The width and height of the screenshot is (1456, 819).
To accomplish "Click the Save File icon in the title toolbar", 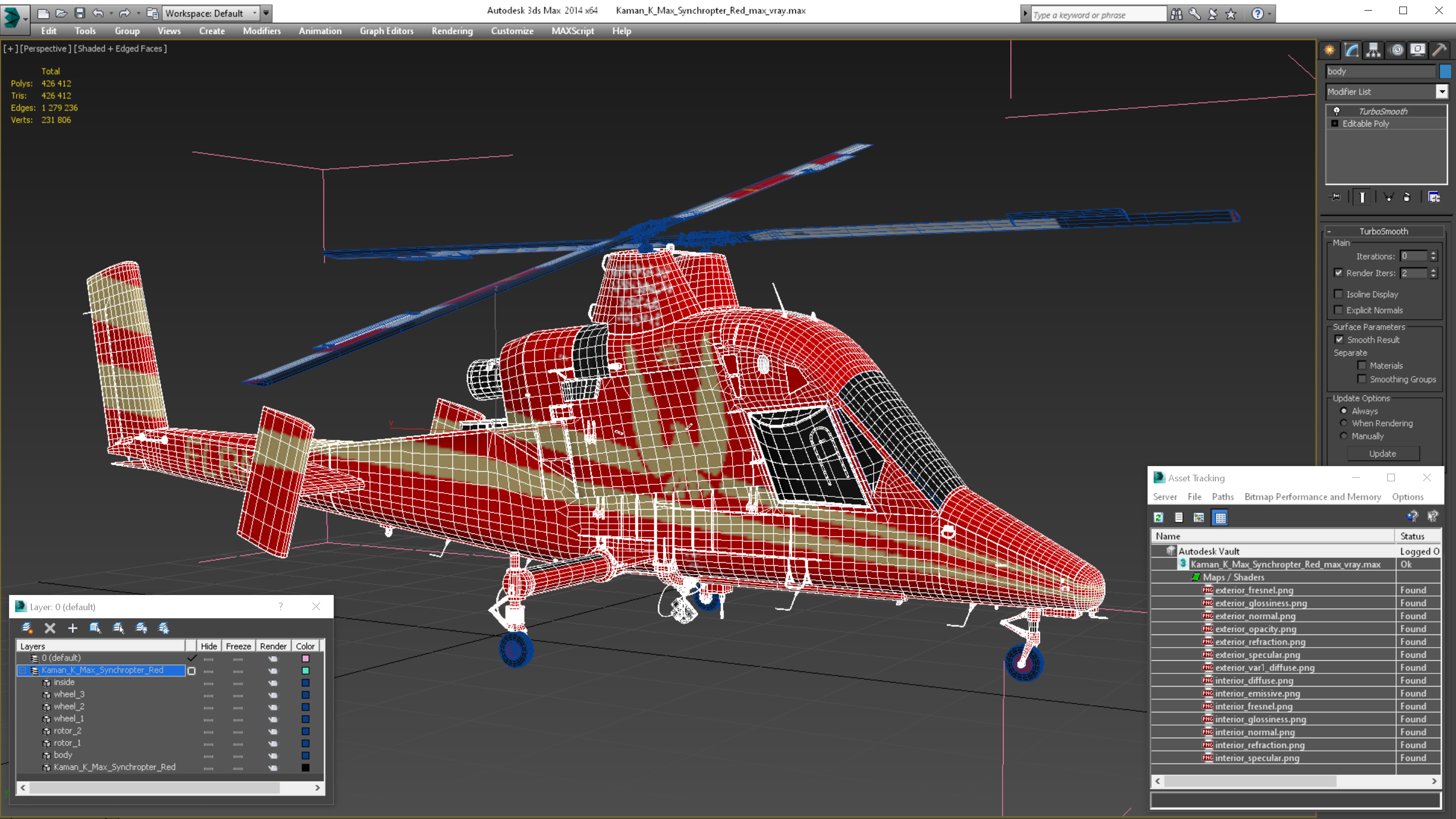I will click(80, 13).
